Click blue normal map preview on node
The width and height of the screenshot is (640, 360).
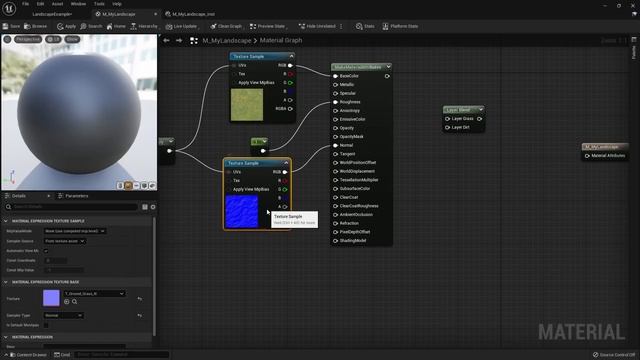[x=242, y=211]
